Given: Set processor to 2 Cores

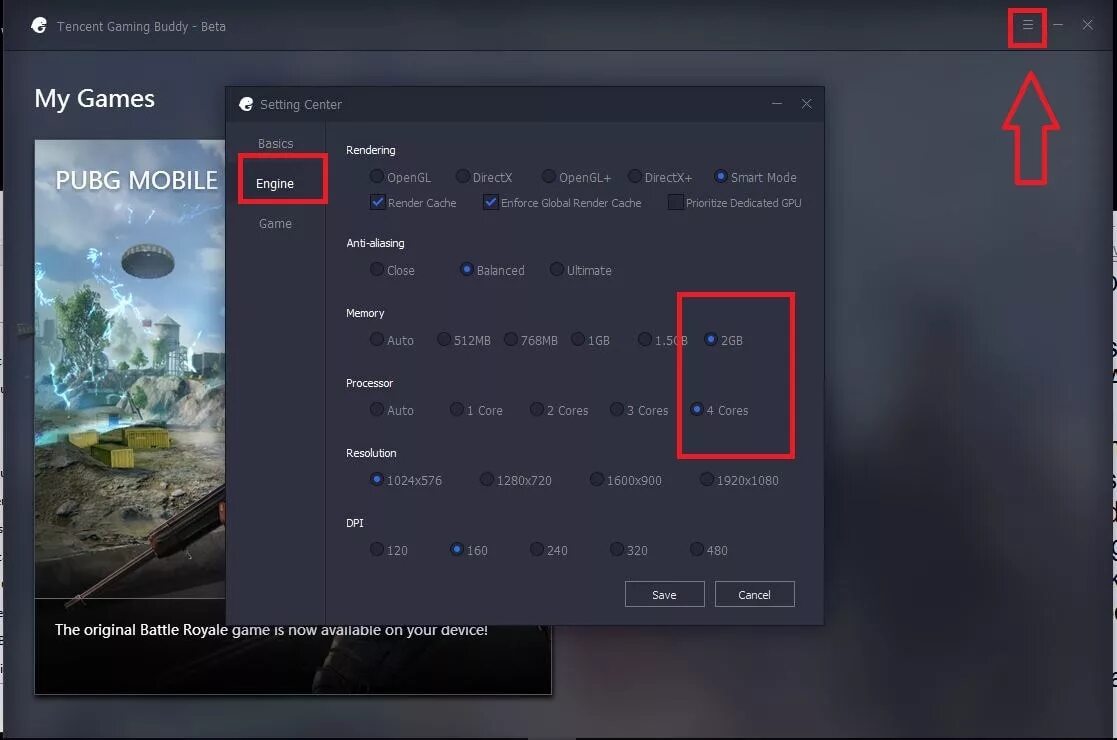Looking at the screenshot, I should pyautogui.click(x=536, y=410).
